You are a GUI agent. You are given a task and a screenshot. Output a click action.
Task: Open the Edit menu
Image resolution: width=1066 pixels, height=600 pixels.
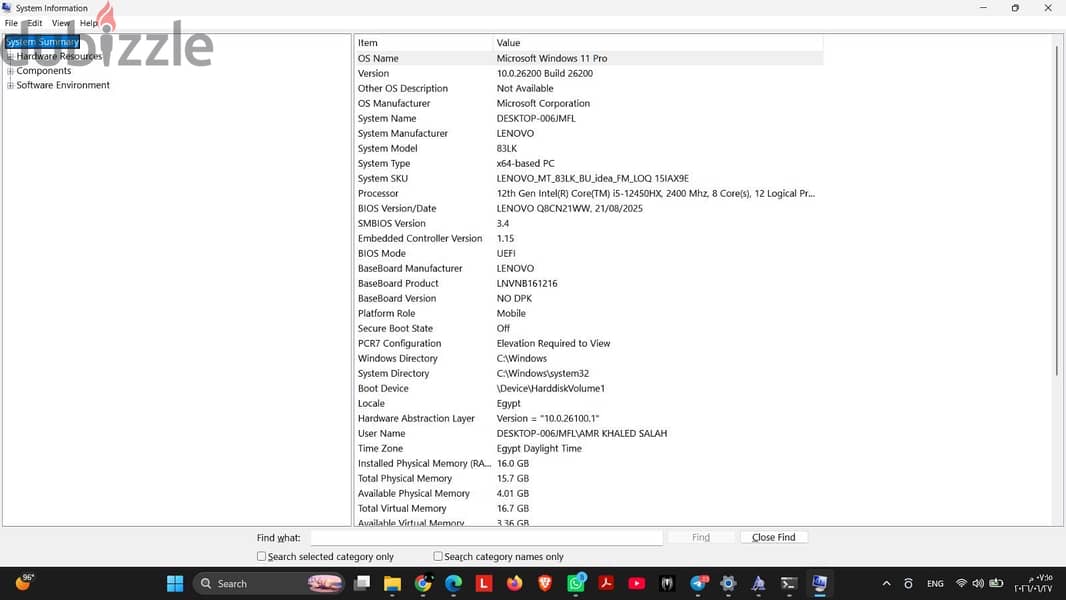35,23
